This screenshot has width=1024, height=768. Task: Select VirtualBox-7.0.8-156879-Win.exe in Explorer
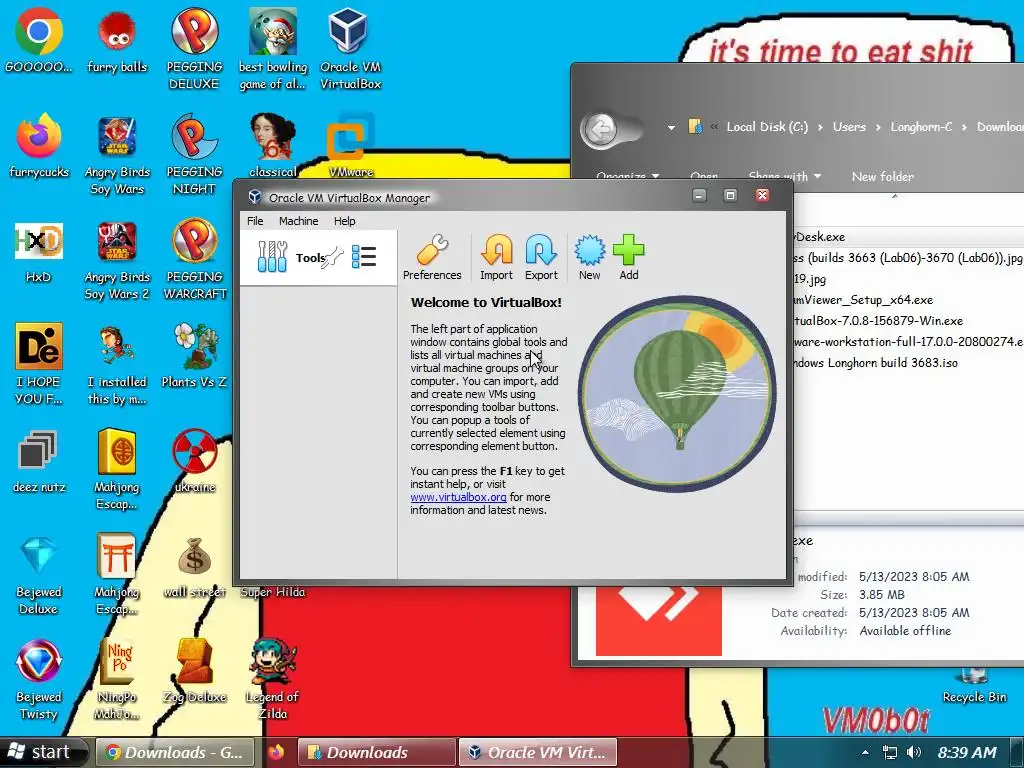tap(879, 321)
